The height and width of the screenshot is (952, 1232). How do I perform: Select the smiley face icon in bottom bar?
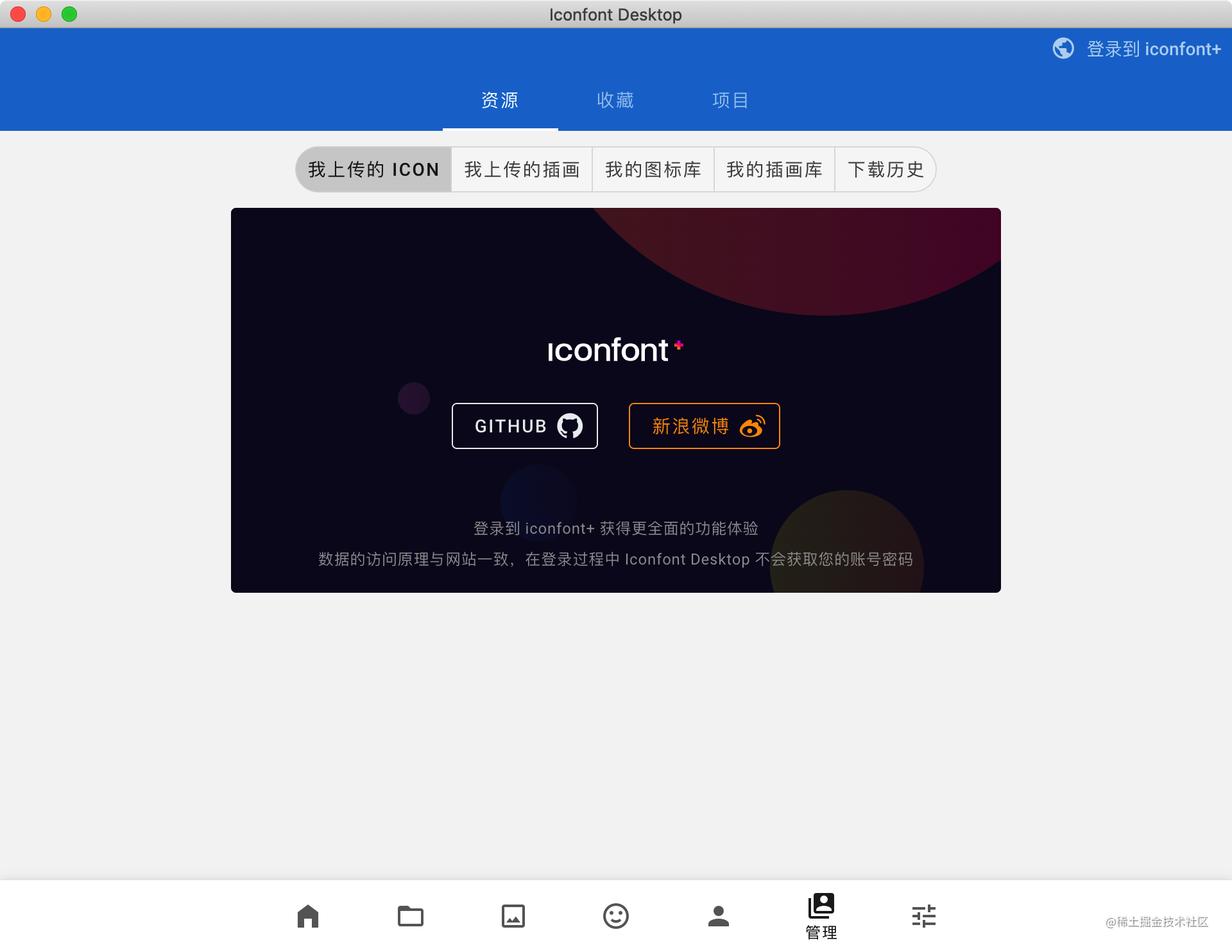click(x=616, y=916)
